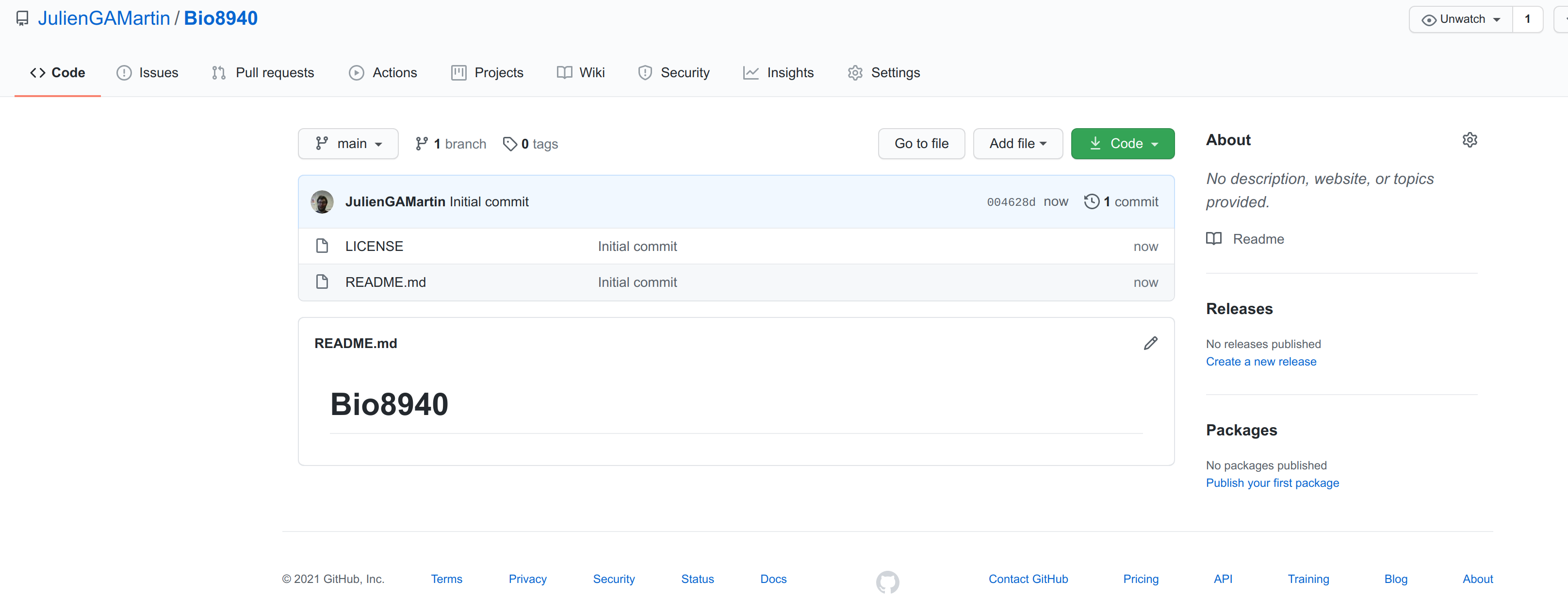Click the LICENSE file icon
1568x598 pixels.
[x=322, y=246]
